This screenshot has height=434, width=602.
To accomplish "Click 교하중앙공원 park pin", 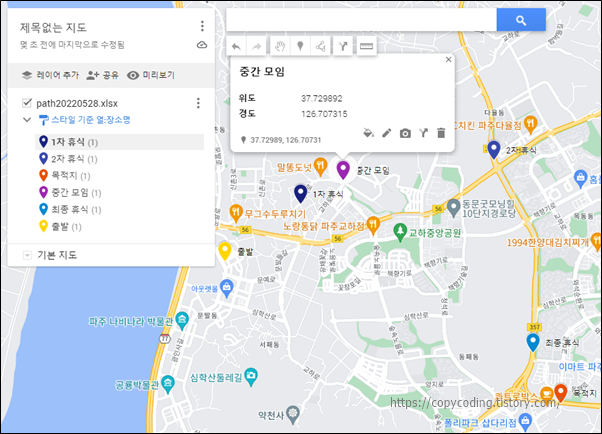I will tap(400, 232).
